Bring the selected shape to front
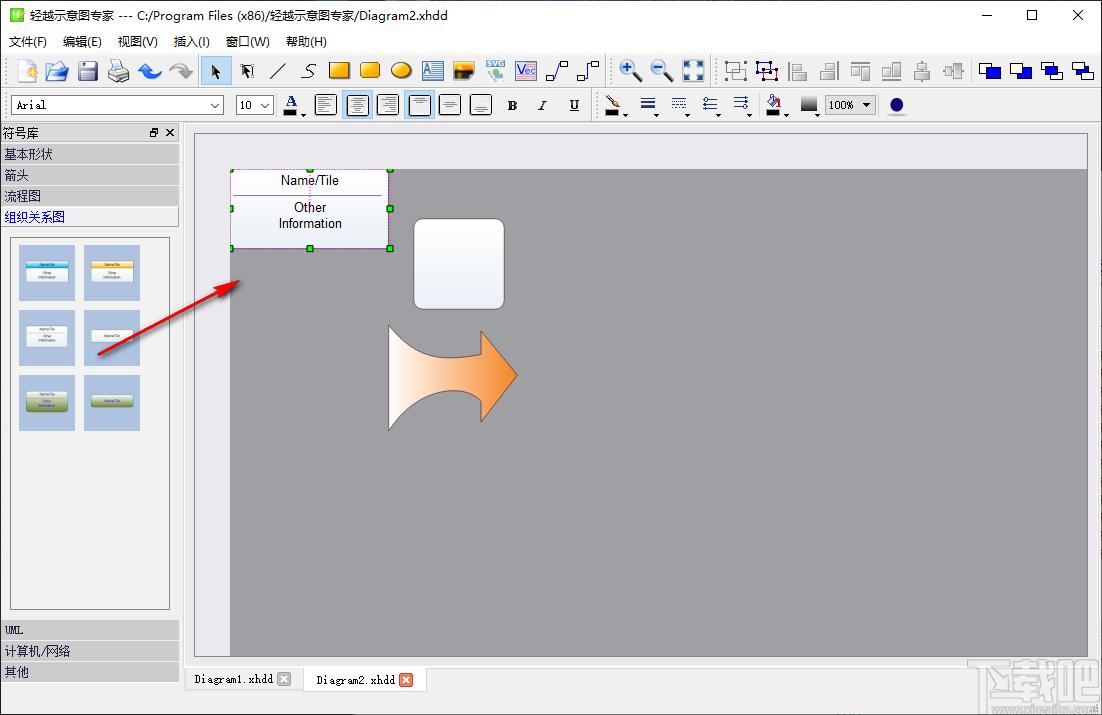The height and width of the screenshot is (715, 1102). coord(990,71)
